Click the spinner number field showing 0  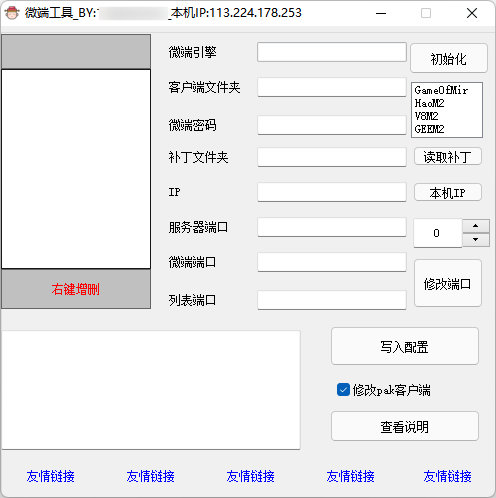pyautogui.click(x=438, y=233)
